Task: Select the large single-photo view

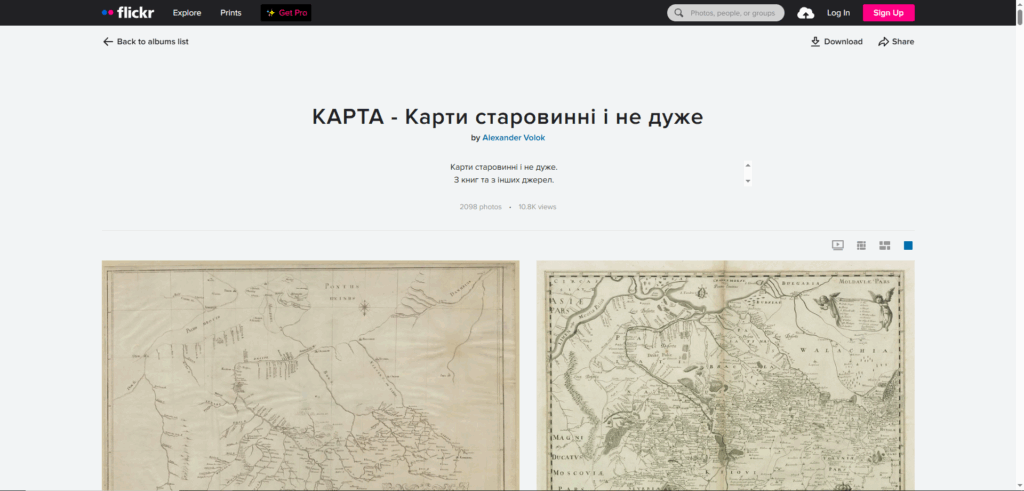Action: (908, 245)
